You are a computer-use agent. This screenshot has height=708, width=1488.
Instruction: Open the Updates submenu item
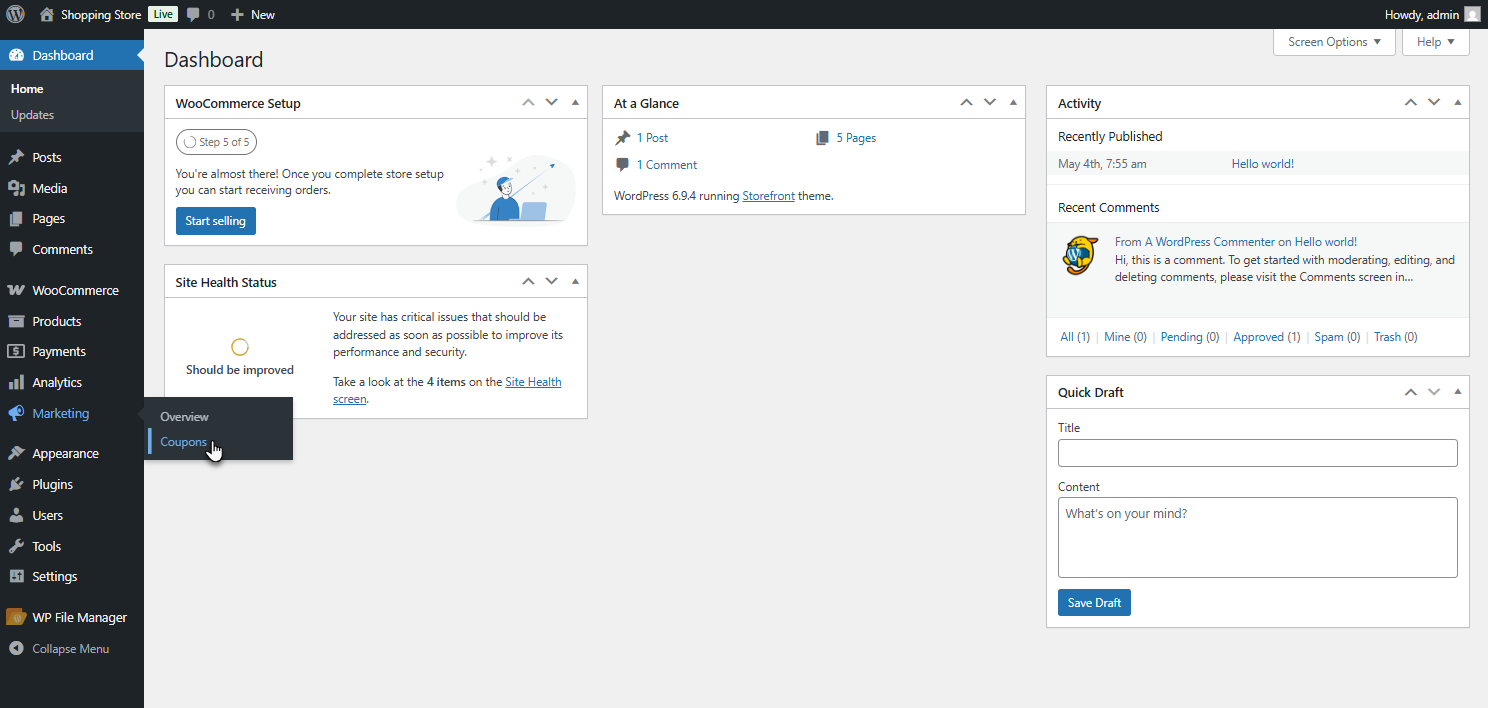click(32, 115)
